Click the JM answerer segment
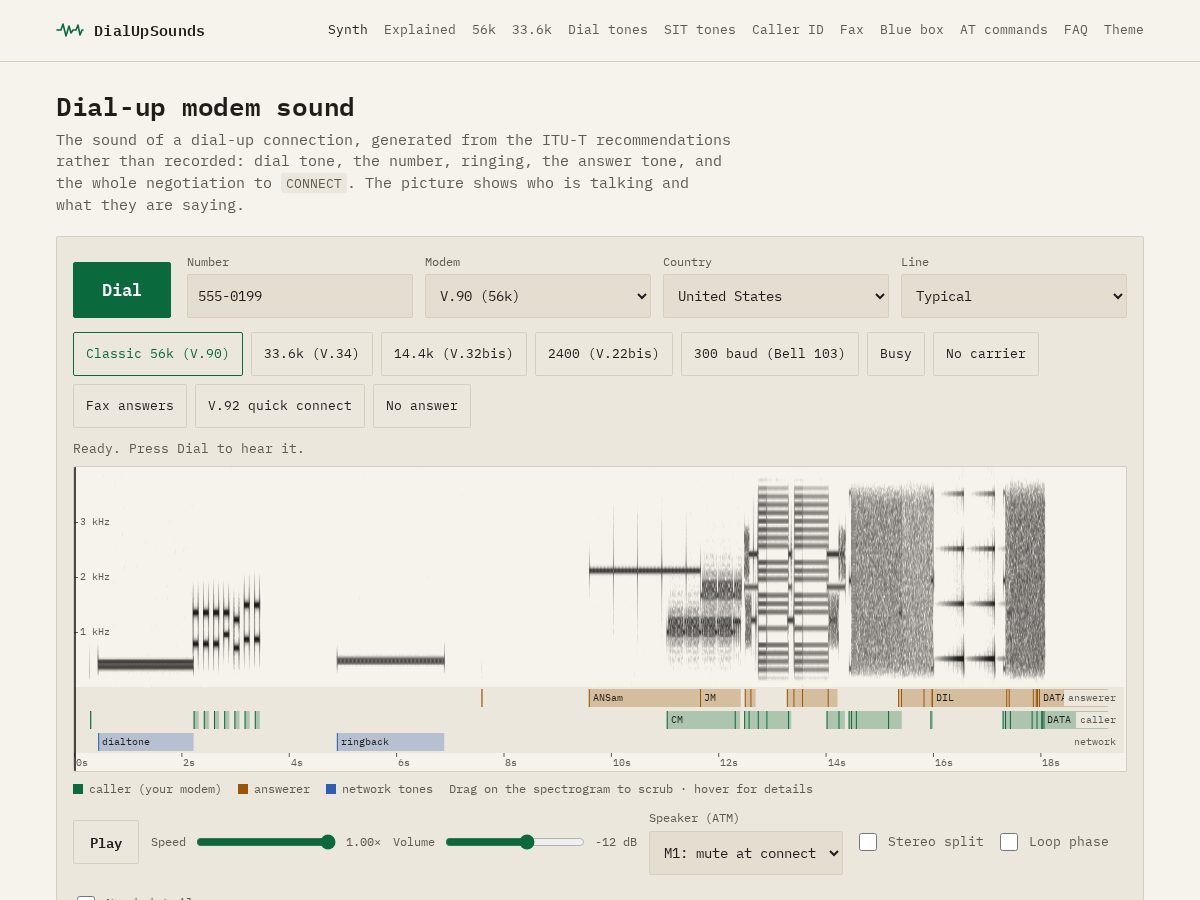The height and width of the screenshot is (900, 1200). click(720, 698)
